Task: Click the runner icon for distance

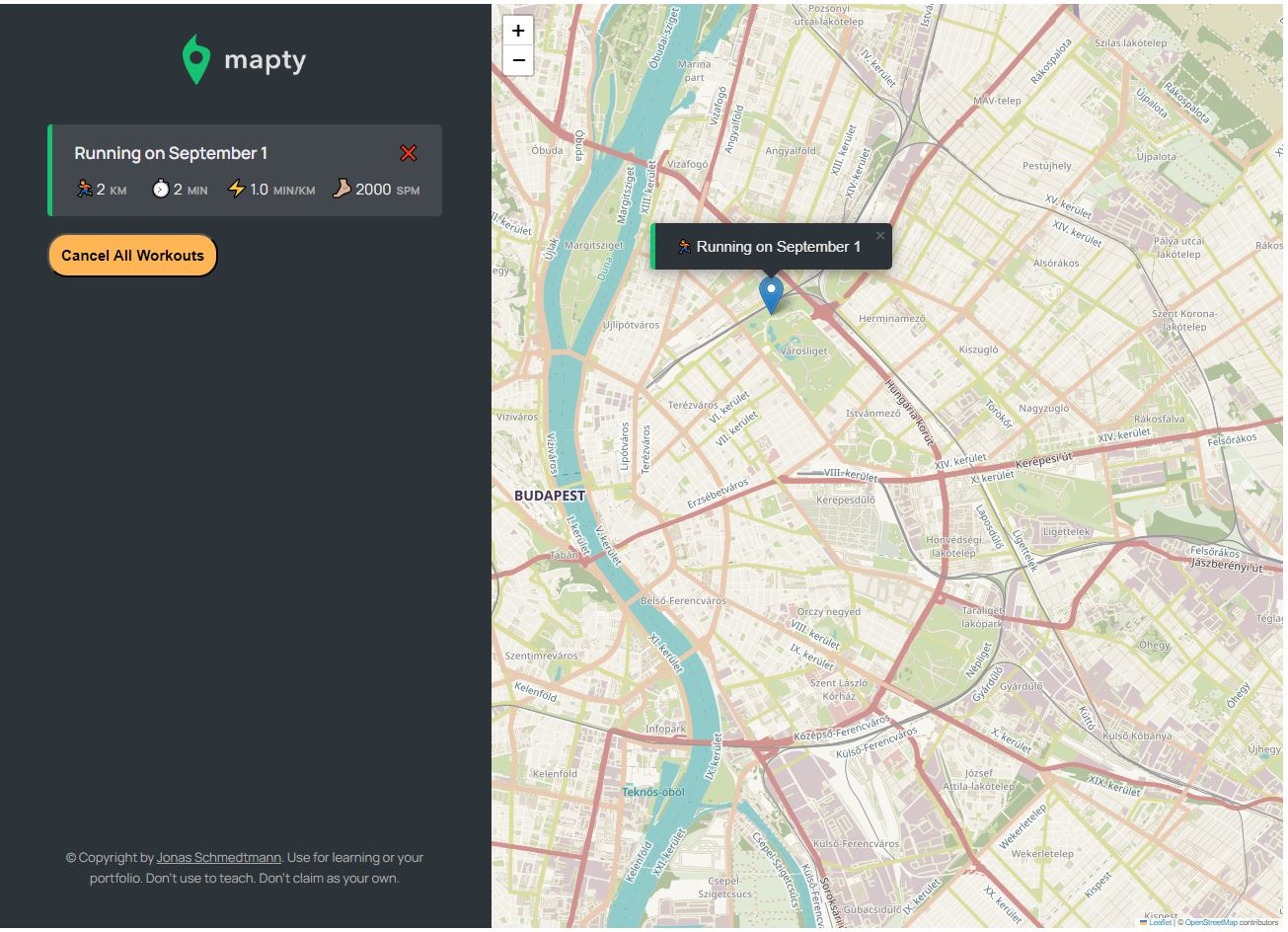Action: click(85, 189)
